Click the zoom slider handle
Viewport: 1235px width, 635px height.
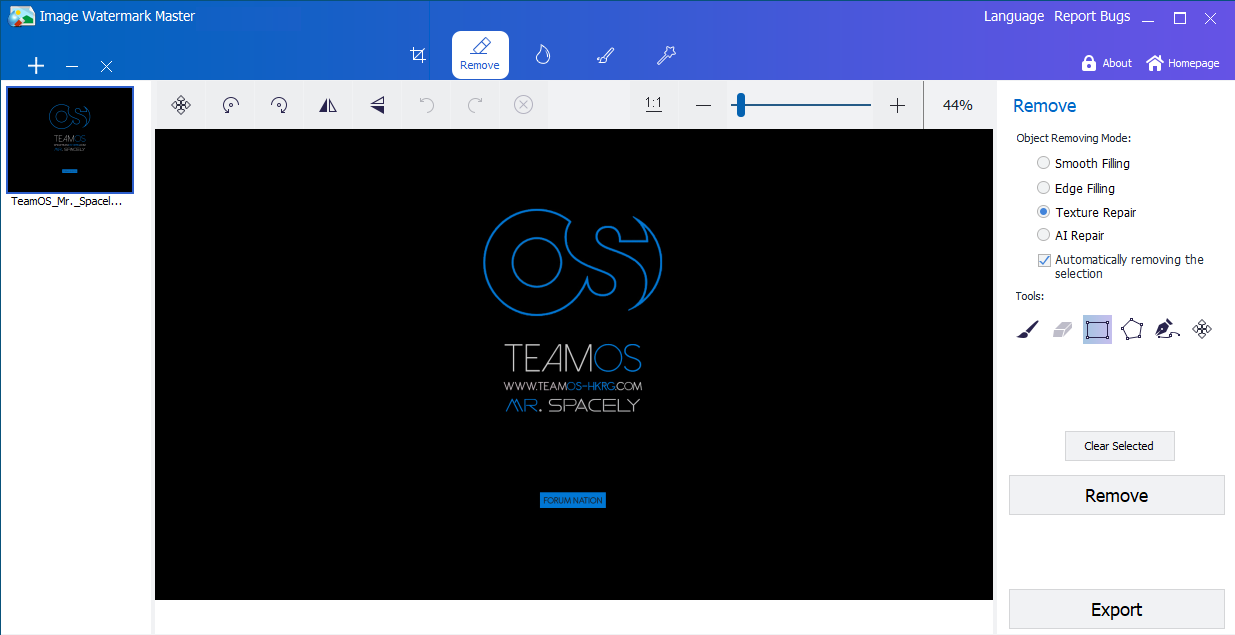(x=740, y=105)
